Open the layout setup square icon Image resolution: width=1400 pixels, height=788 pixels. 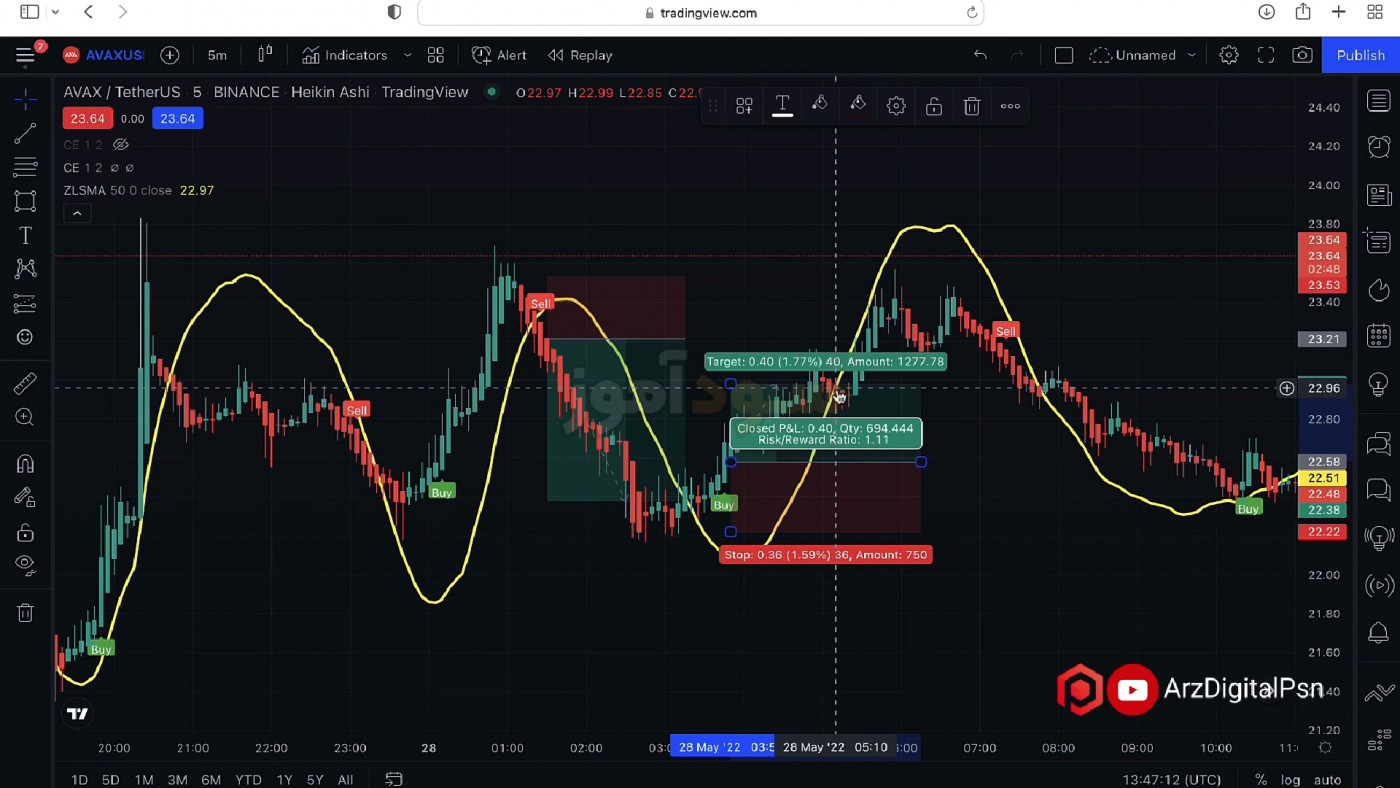[1064, 55]
